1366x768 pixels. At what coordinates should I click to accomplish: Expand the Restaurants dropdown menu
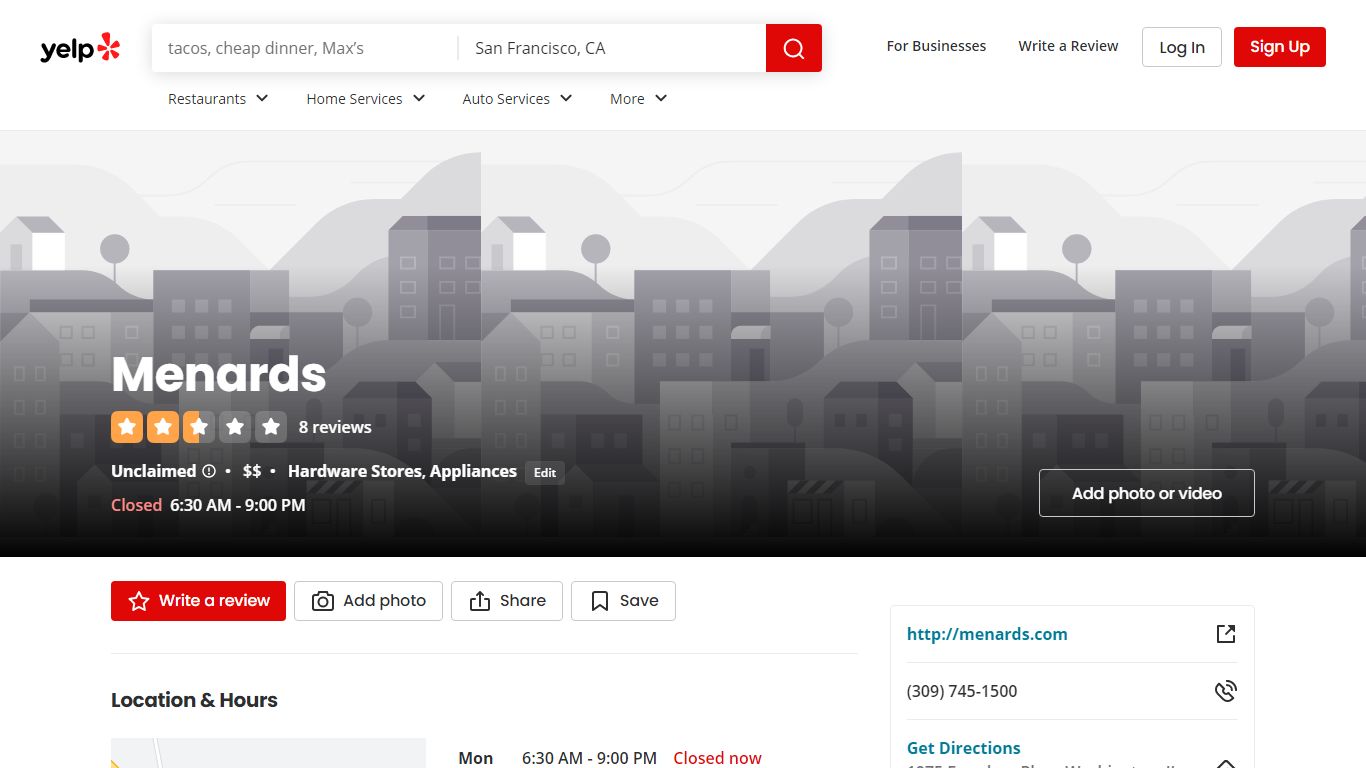point(218,99)
